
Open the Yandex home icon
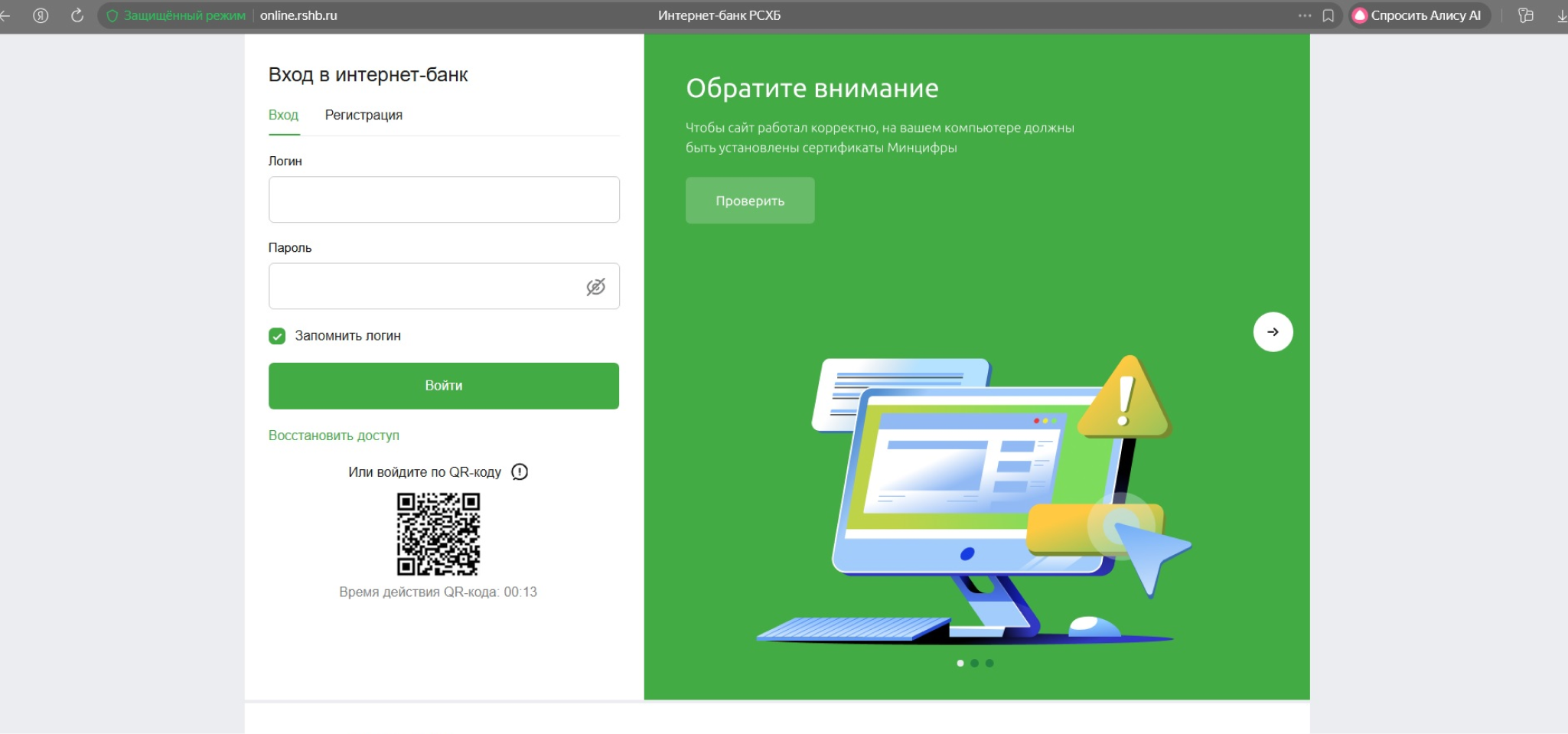click(x=41, y=15)
